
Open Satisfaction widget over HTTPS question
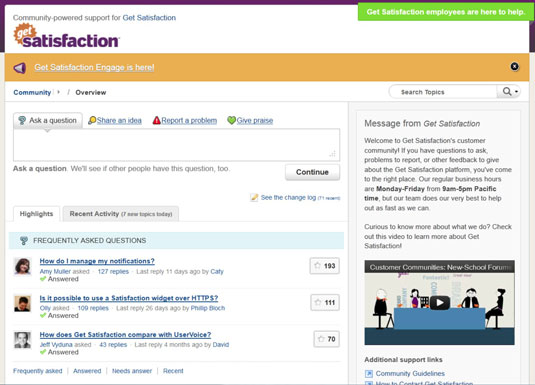(129, 298)
